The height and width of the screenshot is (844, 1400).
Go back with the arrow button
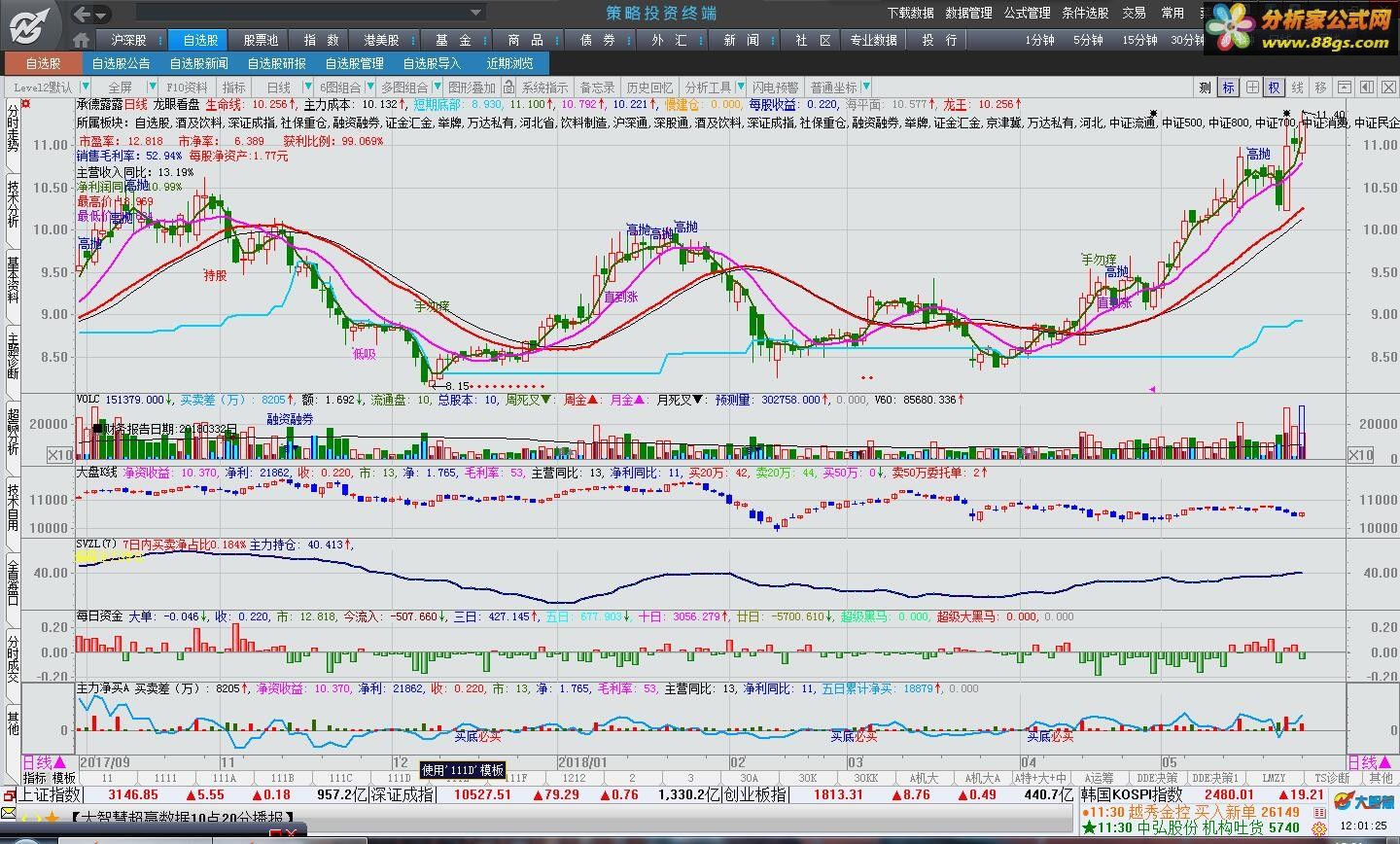84,14
